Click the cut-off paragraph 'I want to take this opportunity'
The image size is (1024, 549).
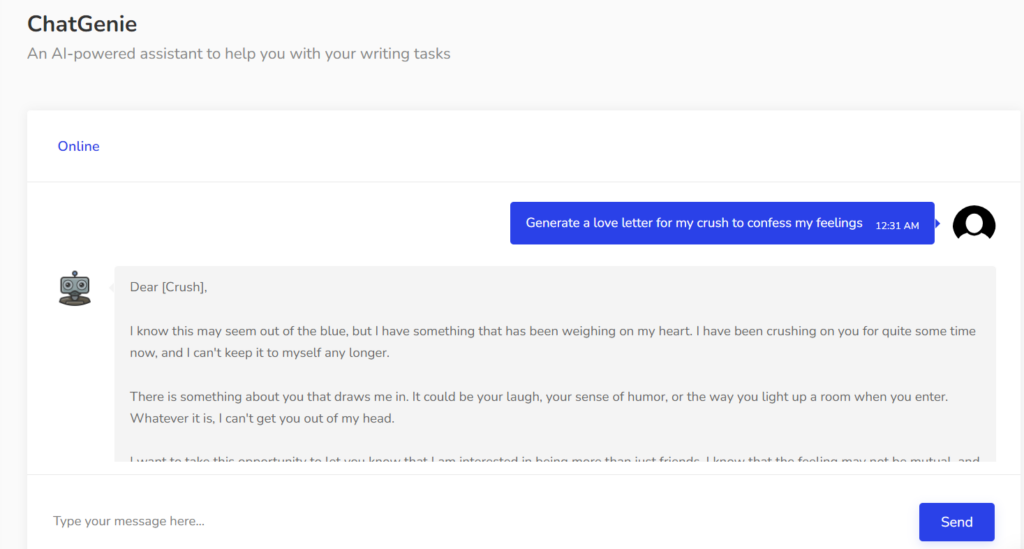tap(552, 461)
